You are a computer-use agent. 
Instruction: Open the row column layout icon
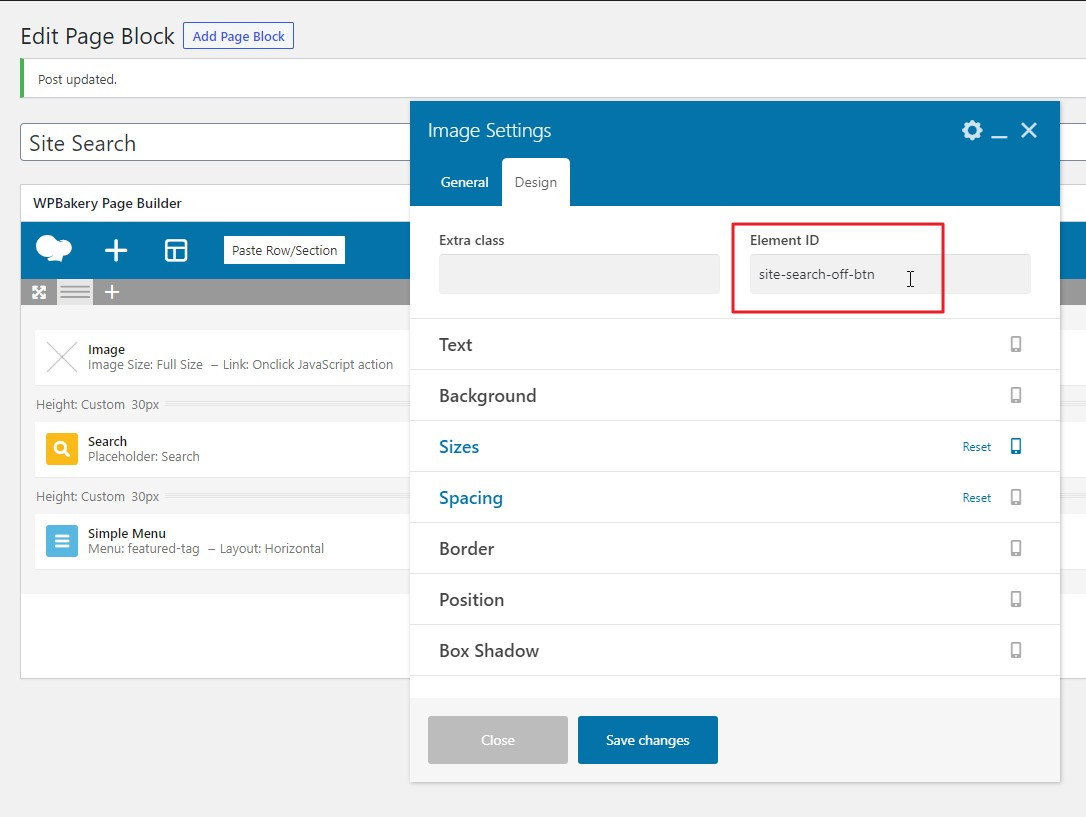tap(75, 292)
